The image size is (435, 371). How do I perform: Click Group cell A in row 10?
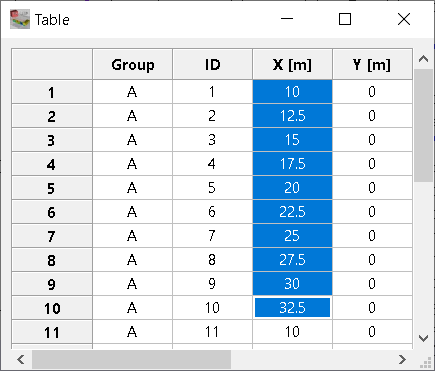pos(133,308)
